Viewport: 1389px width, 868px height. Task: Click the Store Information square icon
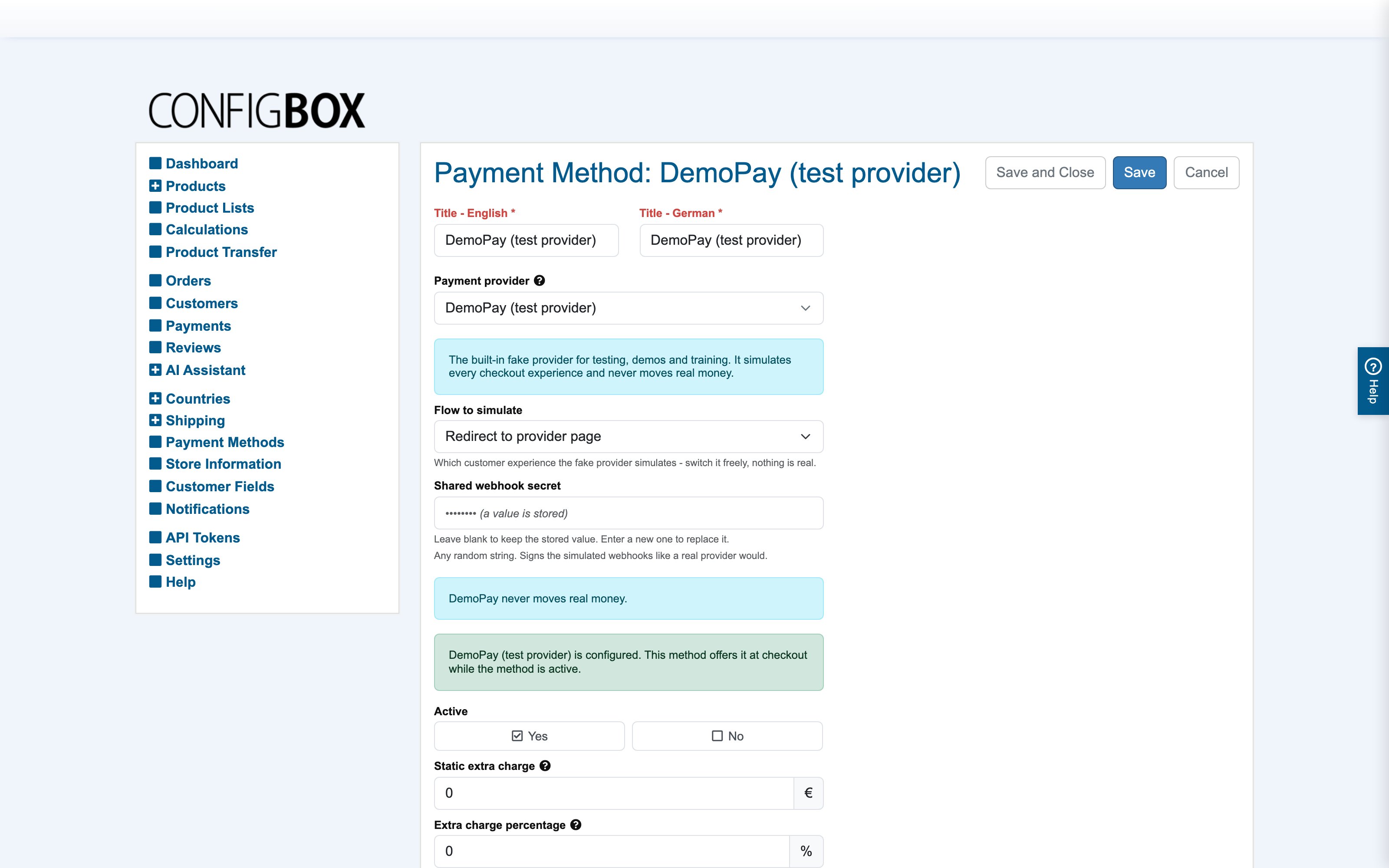pos(155,463)
